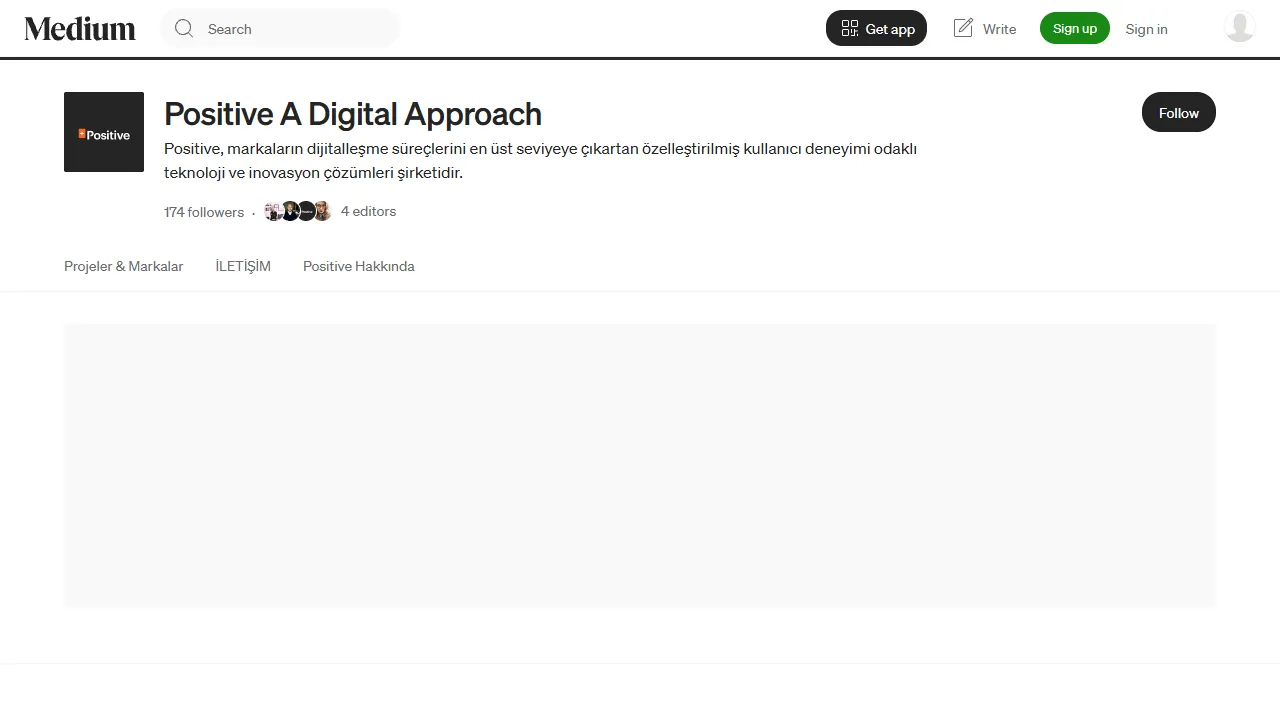Click the Get app button
The image size is (1280, 720).
pos(876,28)
